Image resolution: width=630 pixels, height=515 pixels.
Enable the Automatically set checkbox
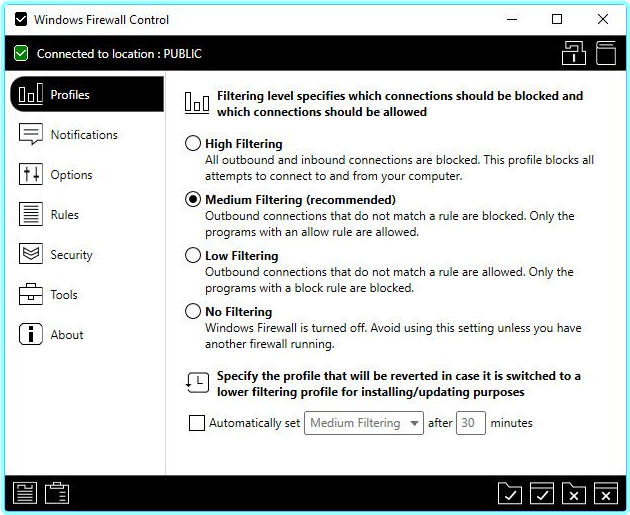[197, 423]
